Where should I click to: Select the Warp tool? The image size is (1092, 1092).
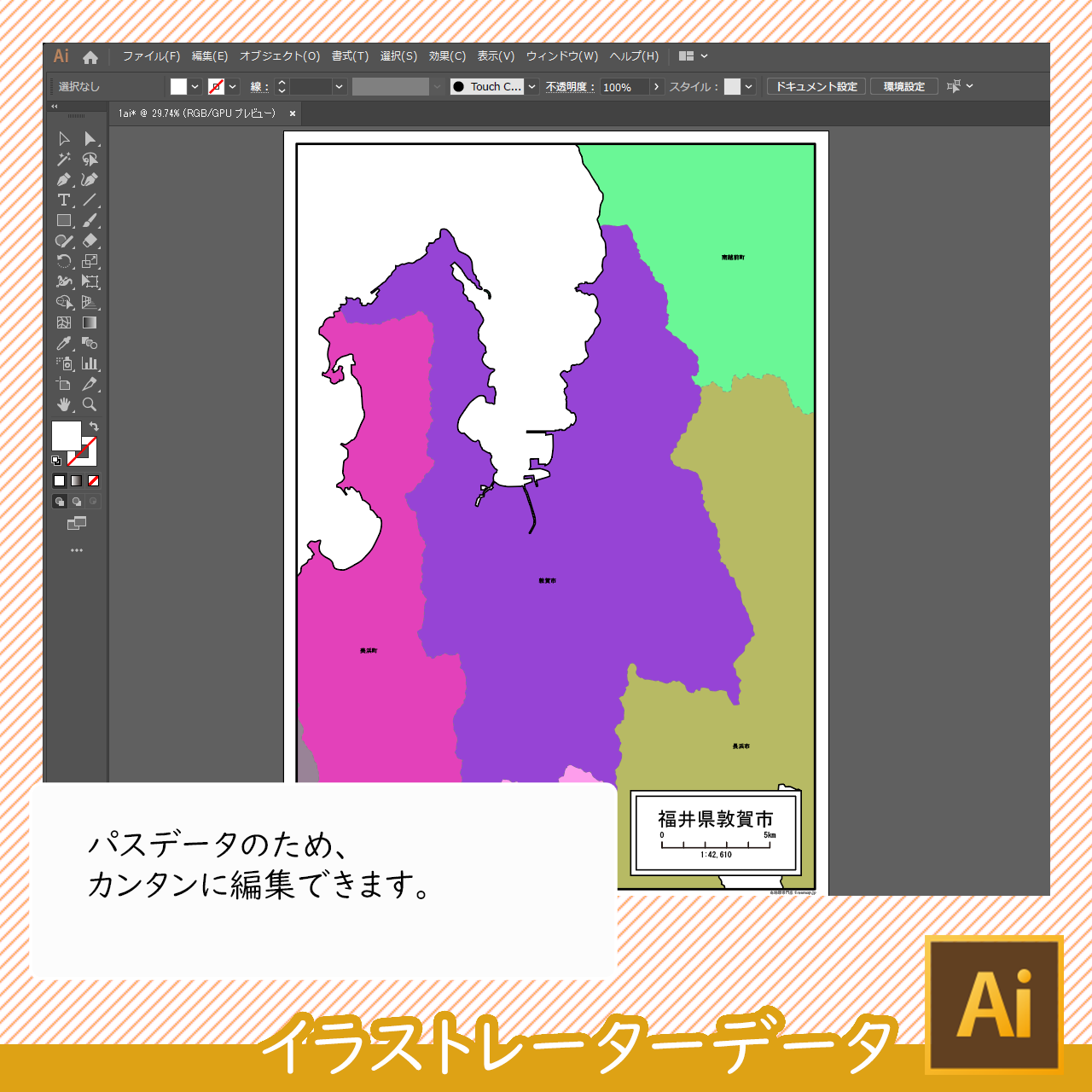click(x=64, y=282)
